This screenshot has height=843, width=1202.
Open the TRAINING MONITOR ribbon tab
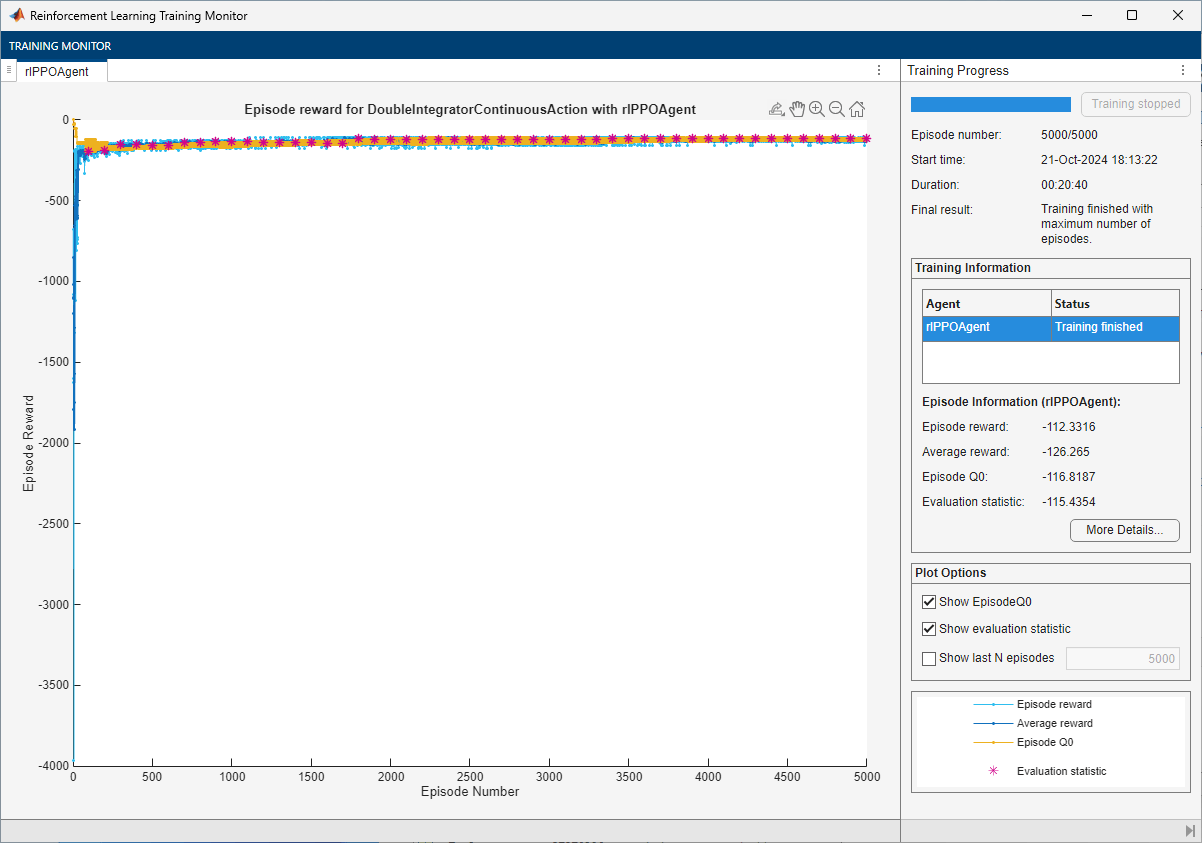pos(60,46)
